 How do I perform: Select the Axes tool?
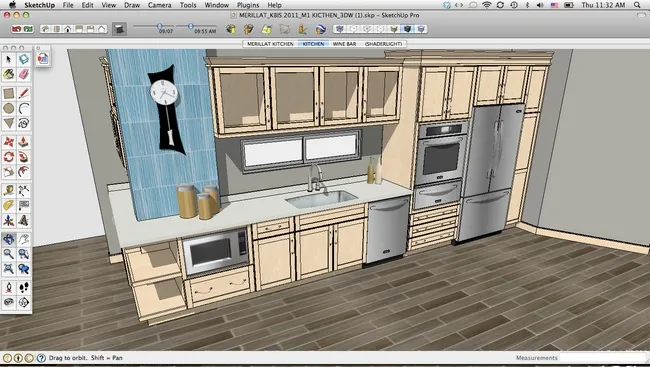tap(9, 221)
